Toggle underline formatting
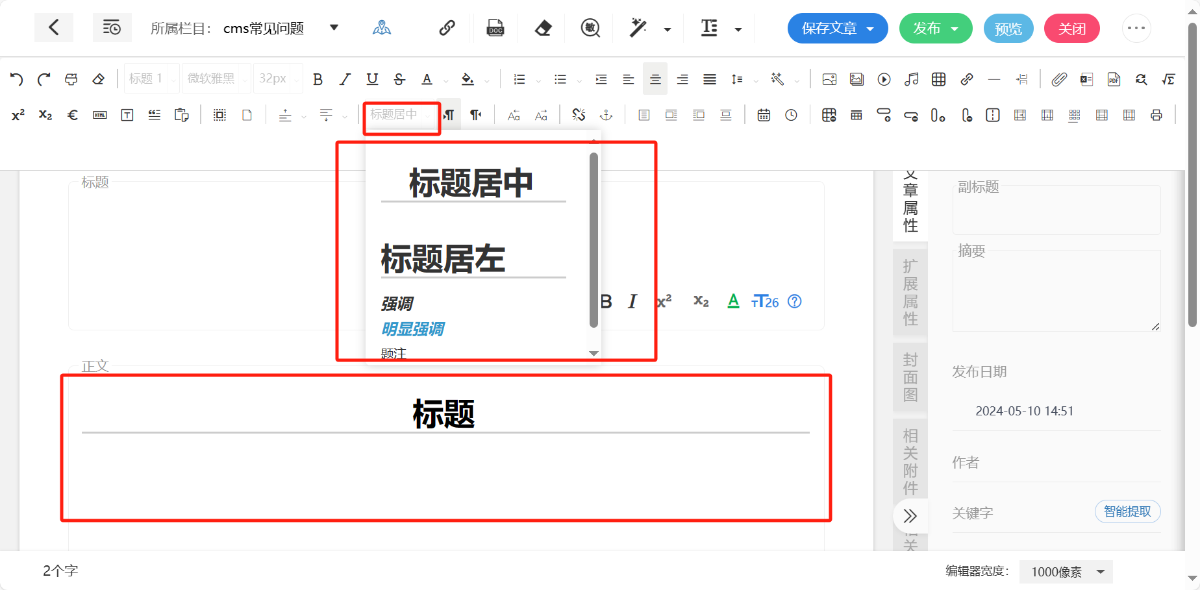The width and height of the screenshot is (1200, 590). click(x=372, y=79)
